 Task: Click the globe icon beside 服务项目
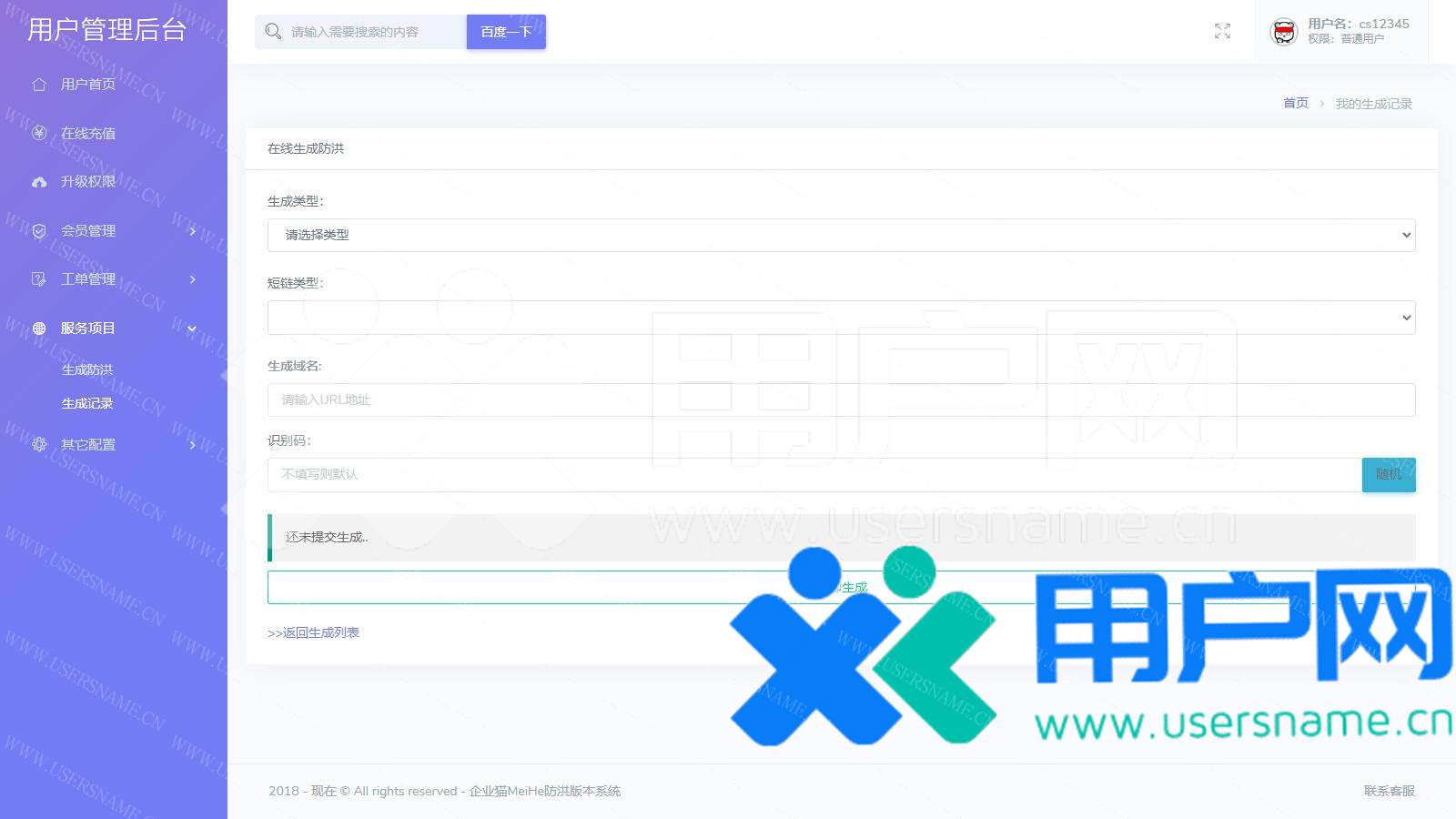[x=39, y=329]
